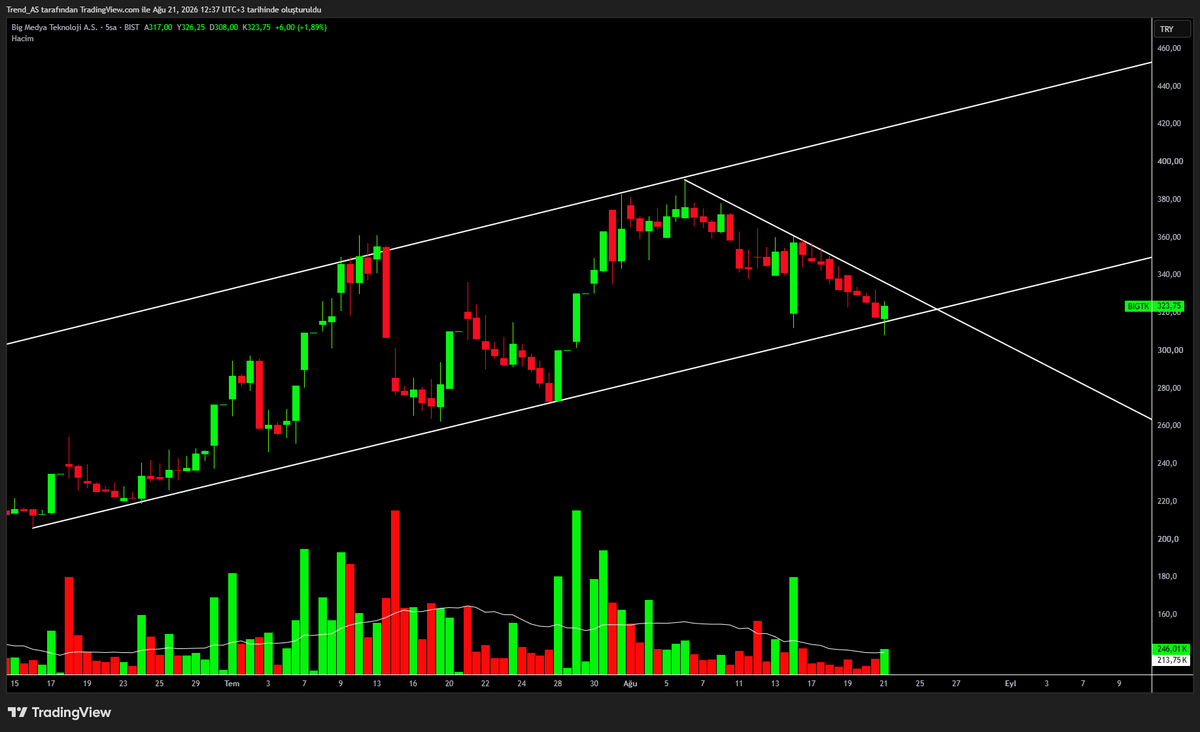
Task: Click the 323,75 current price label
Action: pos(1169,306)
